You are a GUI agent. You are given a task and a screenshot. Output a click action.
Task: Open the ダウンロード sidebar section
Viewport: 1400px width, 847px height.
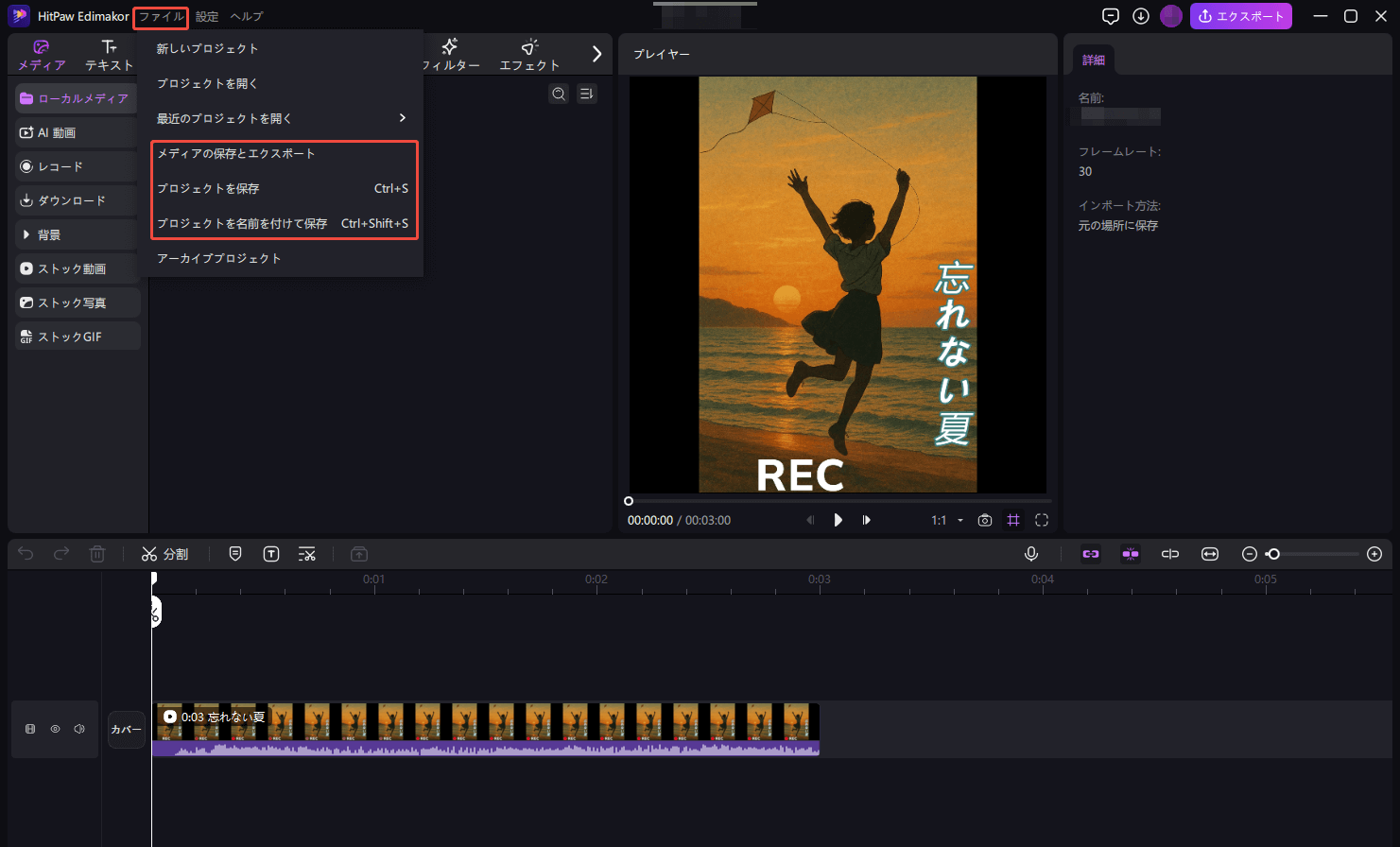[x=78, y=200]
